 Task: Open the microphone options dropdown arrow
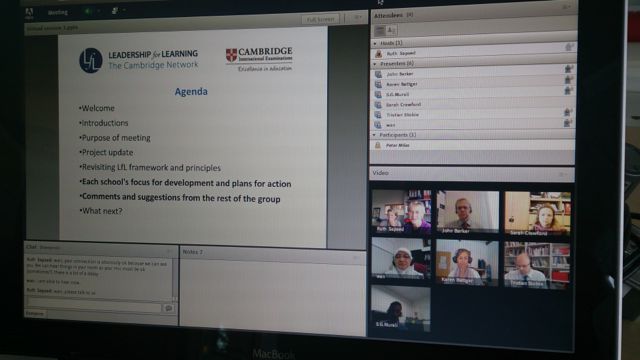124,10
